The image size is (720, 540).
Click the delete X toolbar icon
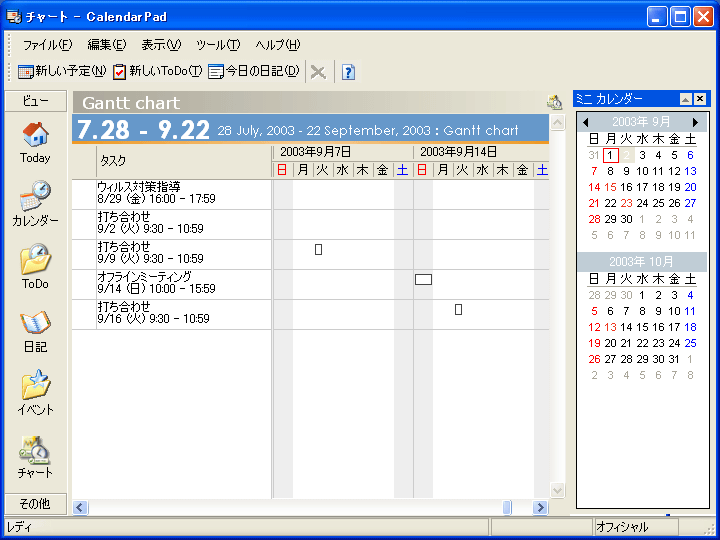pos(318,72)
